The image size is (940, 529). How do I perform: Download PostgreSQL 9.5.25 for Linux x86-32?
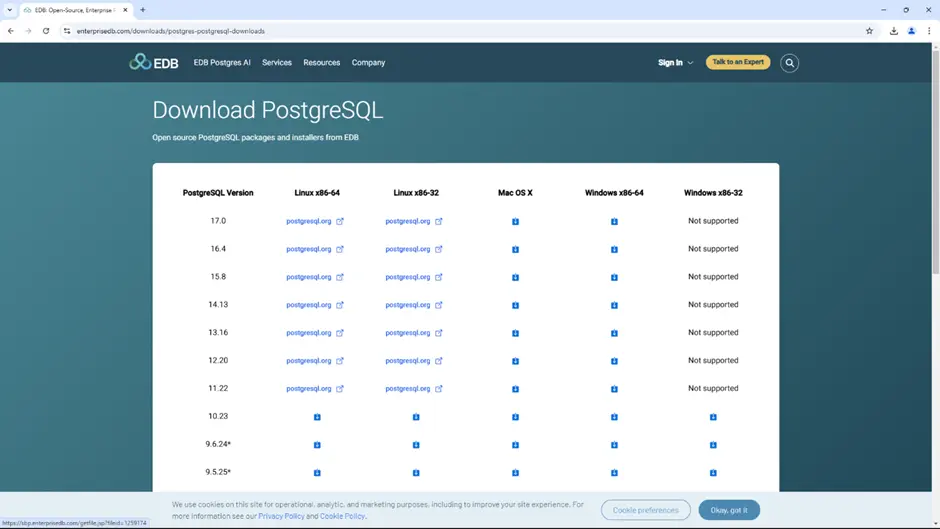point(416,472)
